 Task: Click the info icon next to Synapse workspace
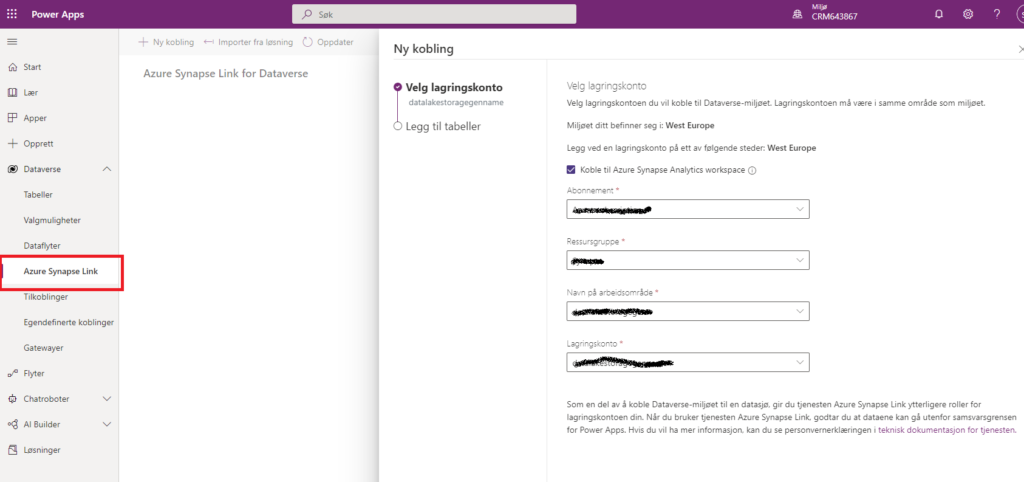coord(752,170)
